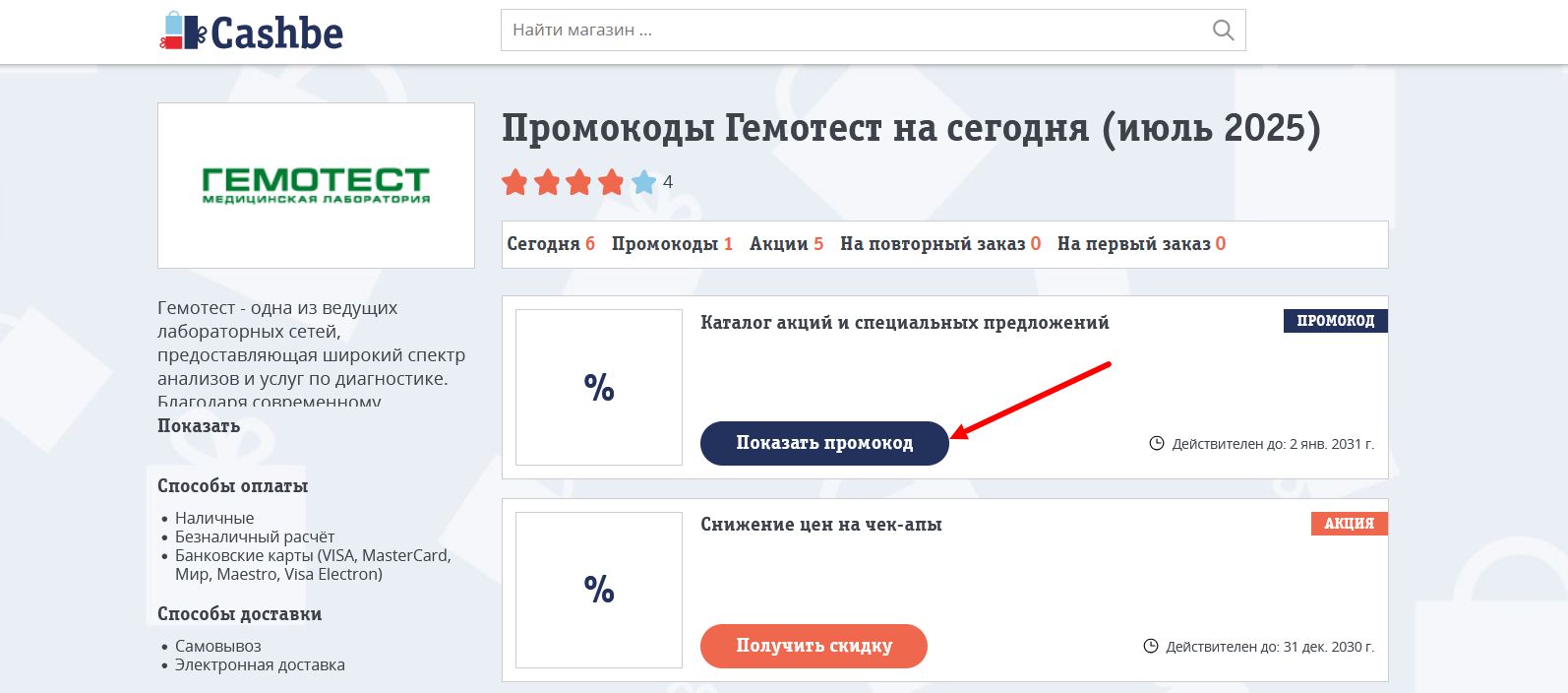Screen dimensions: 1568x693
Task: Click the fifth blue rating star
Action: (644, 182)
